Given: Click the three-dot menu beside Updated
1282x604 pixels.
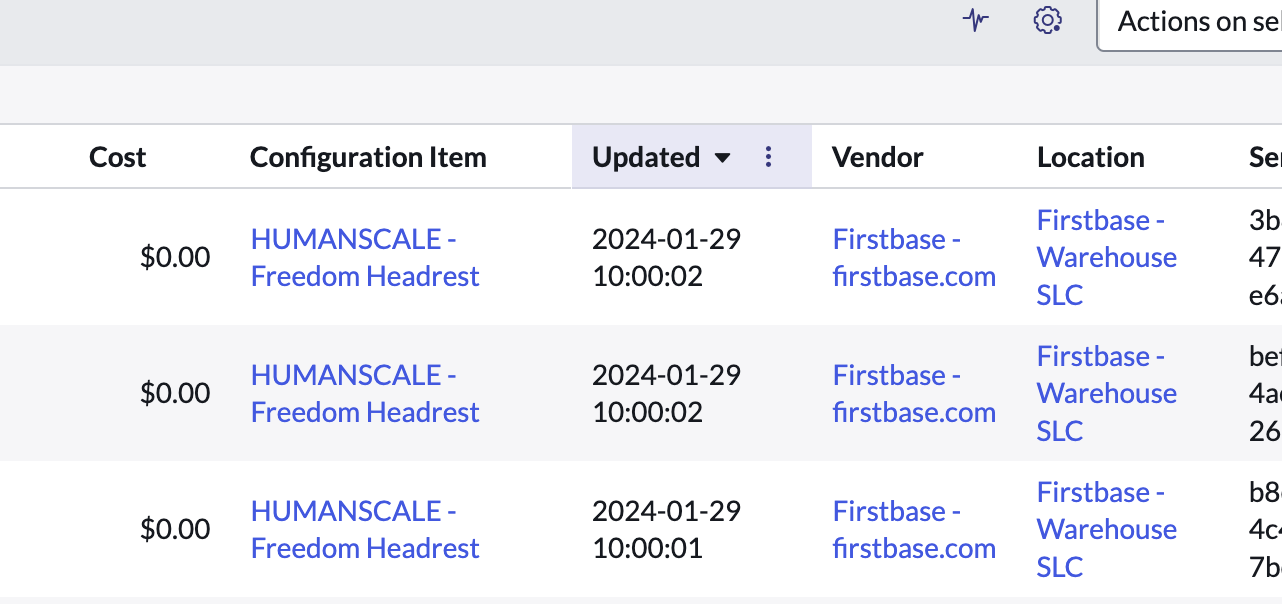Looking at the screenshot, I should (768, 157).
